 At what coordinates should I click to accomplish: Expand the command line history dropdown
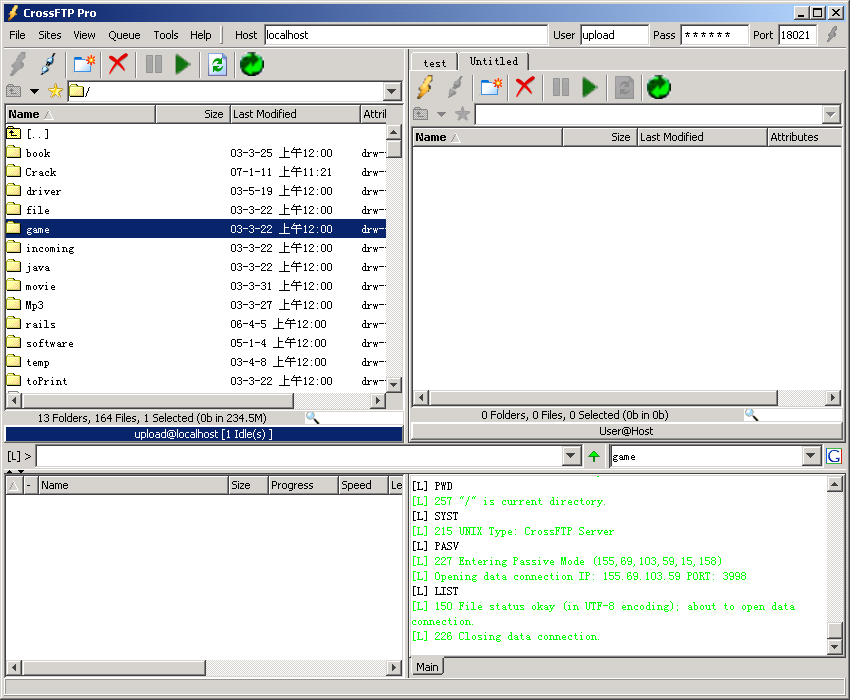coord(570,456)
